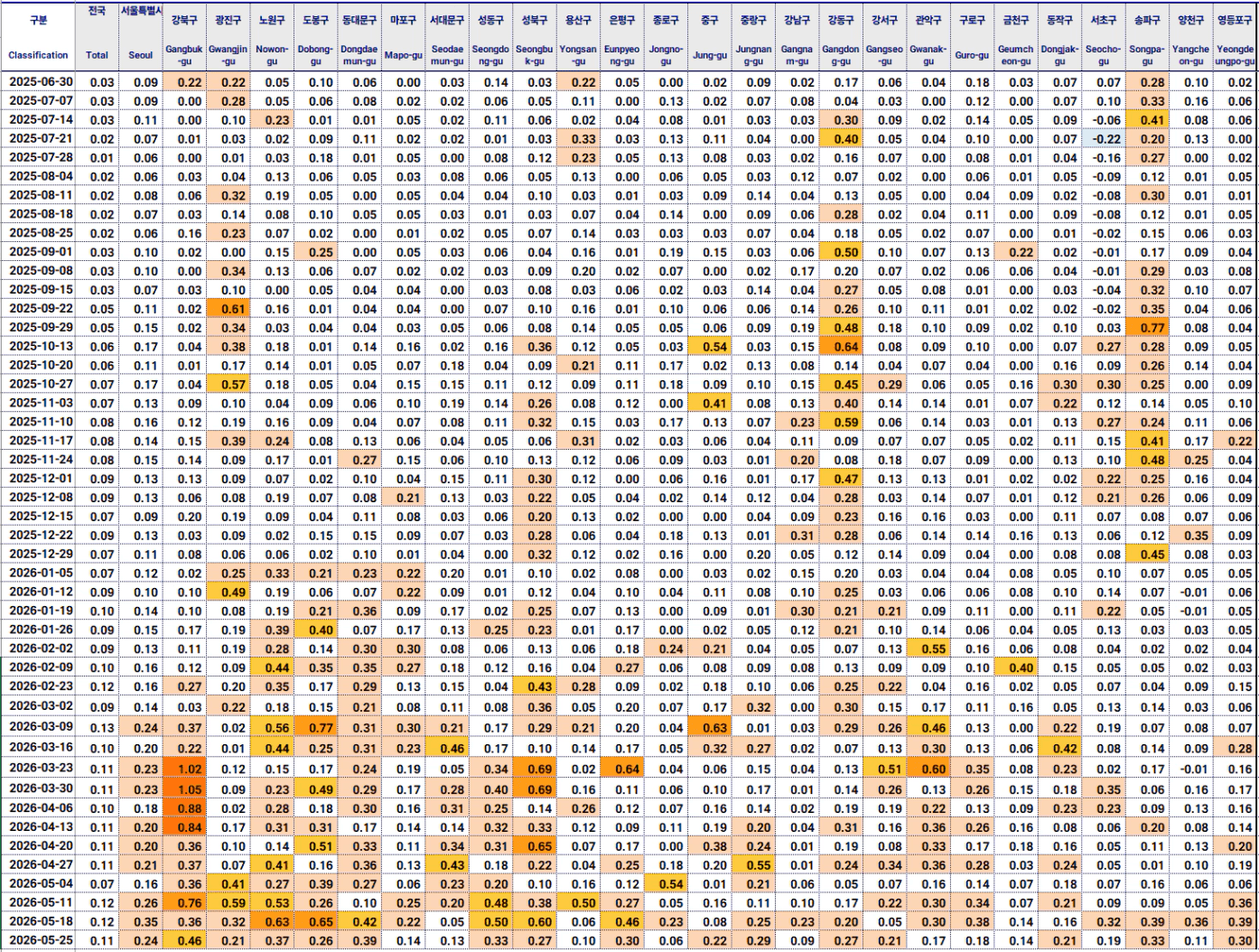Click the Total column header
The width and height of the screenshot is (1259, 952).
tap(97, 36)
